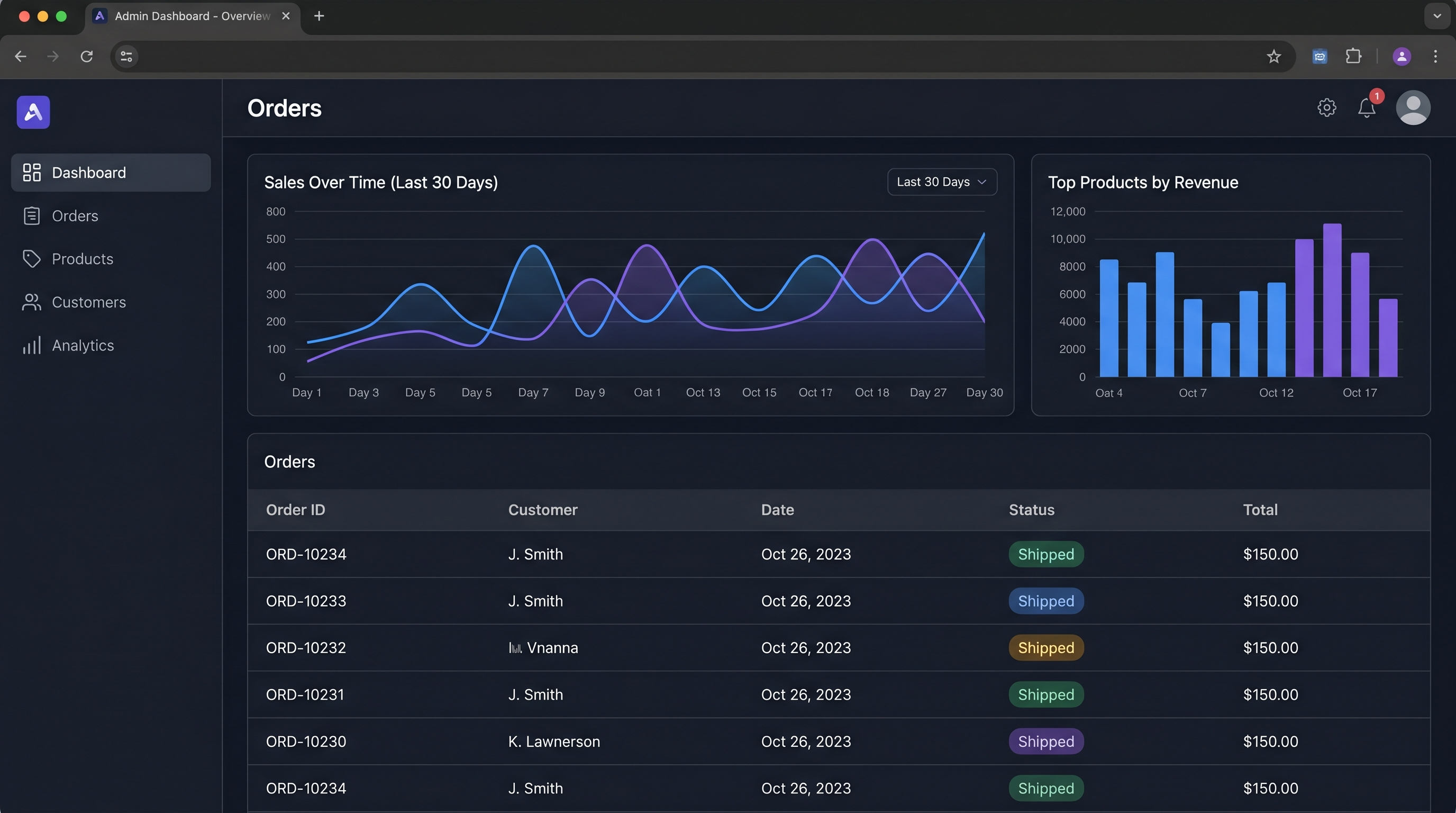Open order ORD-10231
This screenshot has height=813, width=1456.
pyautogui.click(x=305, y=695)
